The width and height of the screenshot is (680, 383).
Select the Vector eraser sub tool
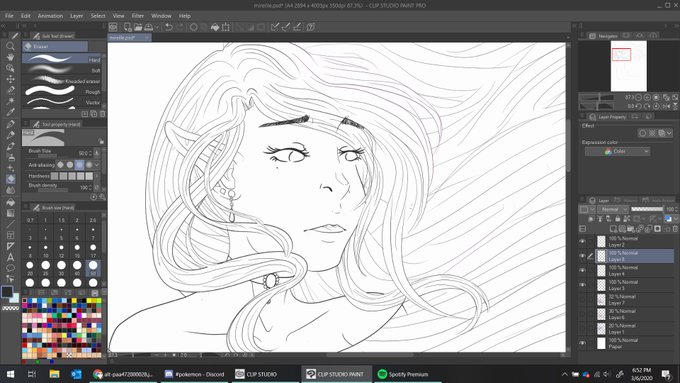tap(61, 102)
